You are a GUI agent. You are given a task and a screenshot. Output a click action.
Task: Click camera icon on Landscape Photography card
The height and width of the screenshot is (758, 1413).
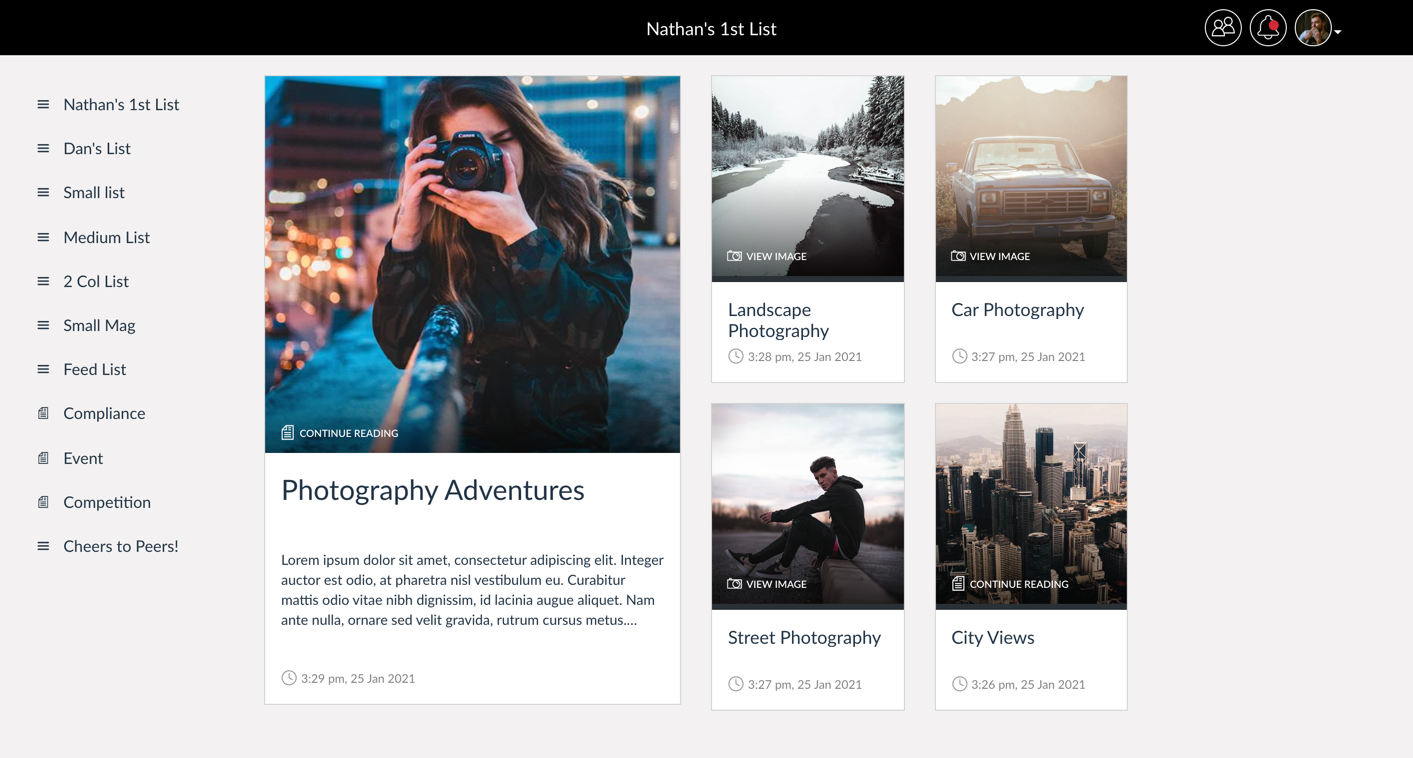(734, 256)
